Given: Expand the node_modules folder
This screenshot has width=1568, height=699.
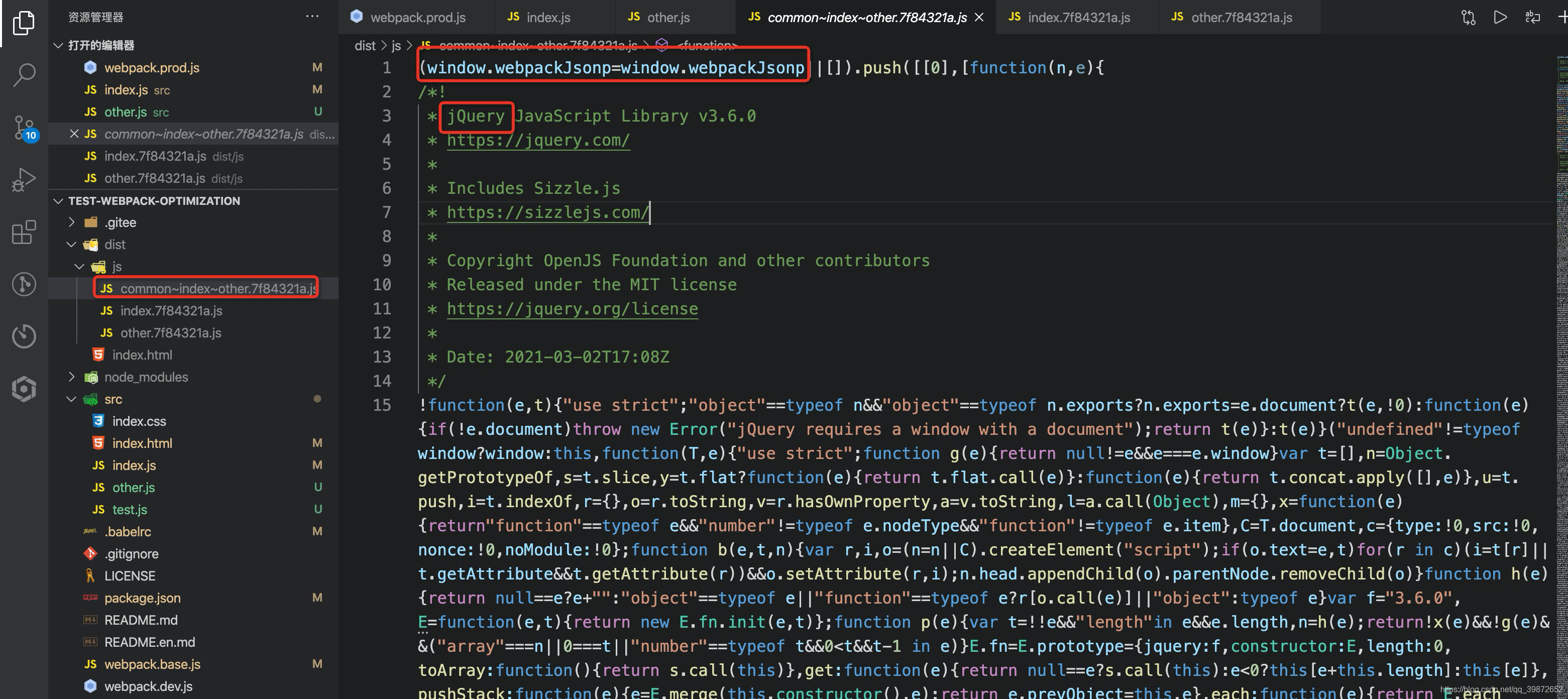Looking at the screenshot, I should [71, 377].
